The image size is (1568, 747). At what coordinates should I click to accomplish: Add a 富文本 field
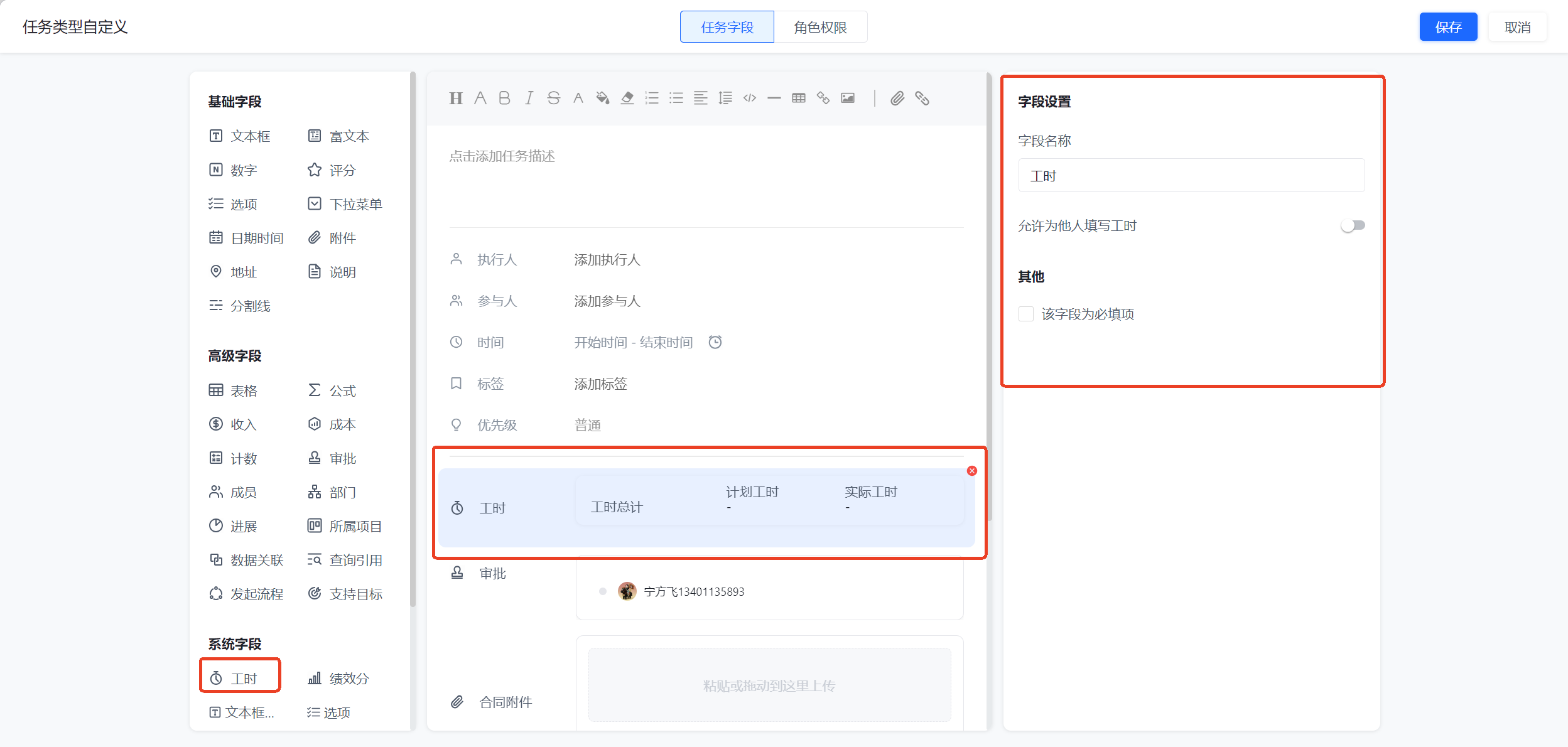pos(339,136)
